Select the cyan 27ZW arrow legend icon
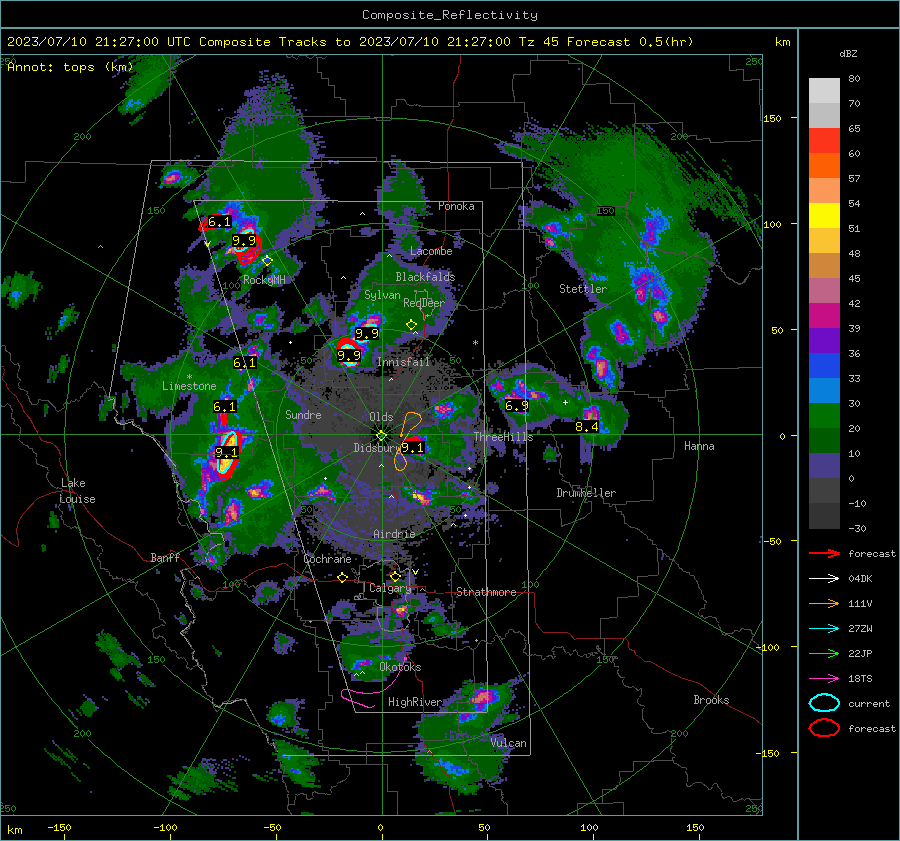900x841 pixels. click(x=824, y=629)
